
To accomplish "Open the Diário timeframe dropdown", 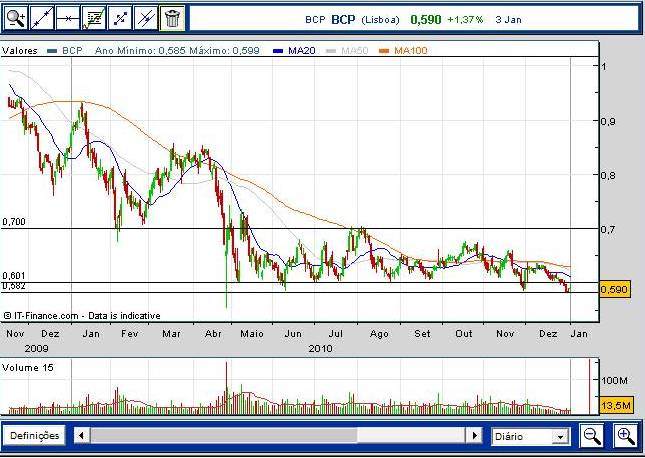I will click(x=531, y=436).
